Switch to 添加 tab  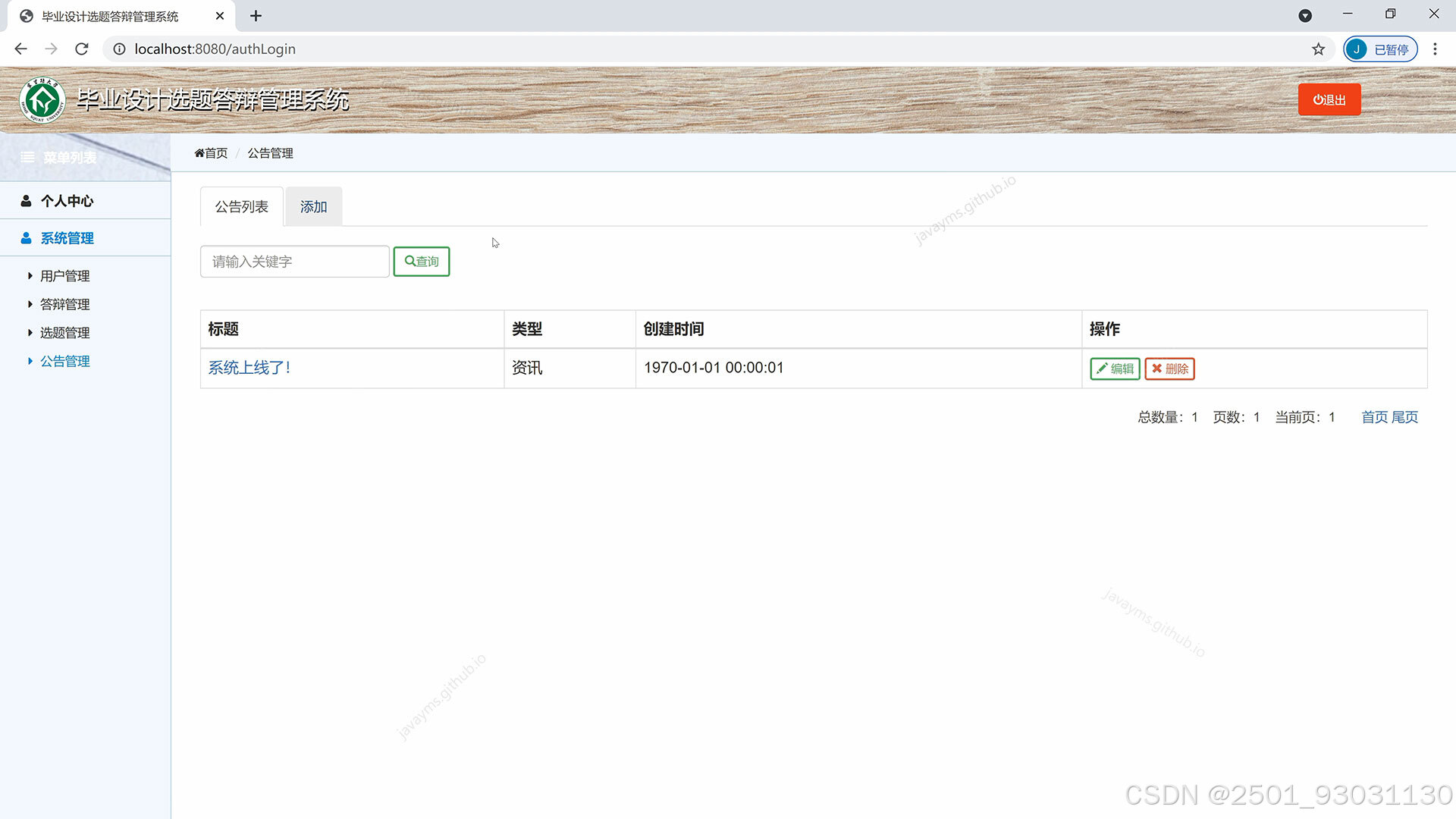point(314,207)
